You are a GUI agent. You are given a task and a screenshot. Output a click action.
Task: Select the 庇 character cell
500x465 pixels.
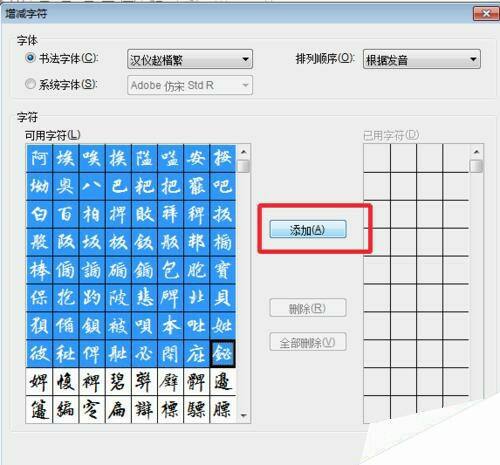coord(196,354)
